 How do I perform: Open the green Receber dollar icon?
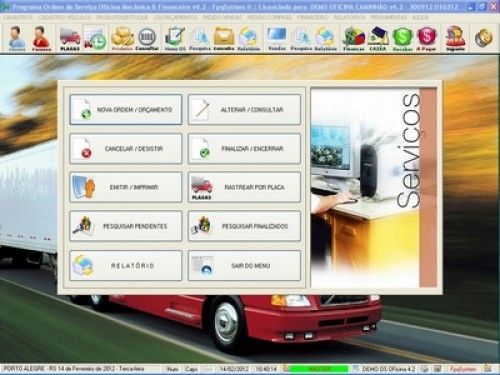point(402,39)
